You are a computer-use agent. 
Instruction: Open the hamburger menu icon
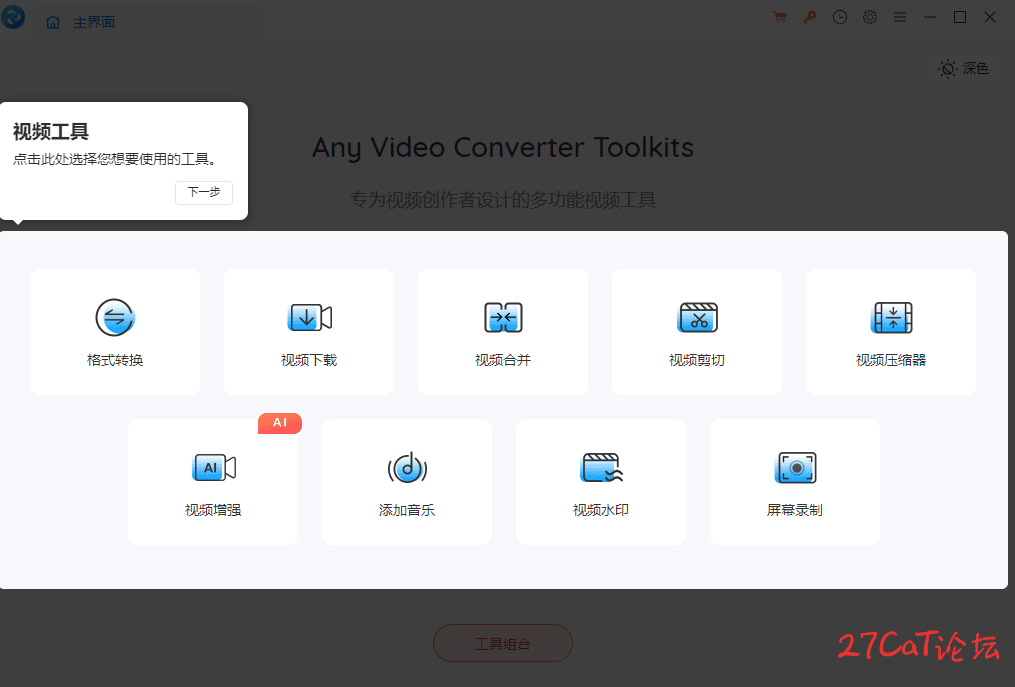point(900,17)
